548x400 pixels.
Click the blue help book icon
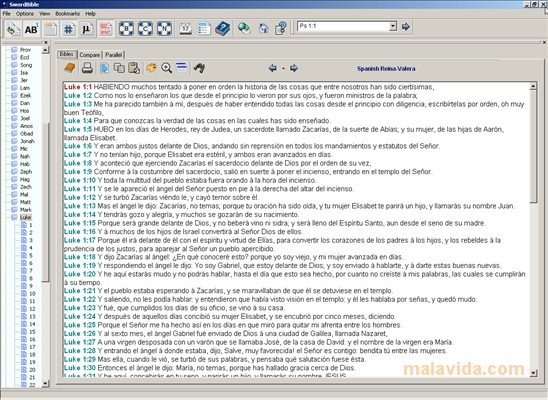click(x=223, y=29)
